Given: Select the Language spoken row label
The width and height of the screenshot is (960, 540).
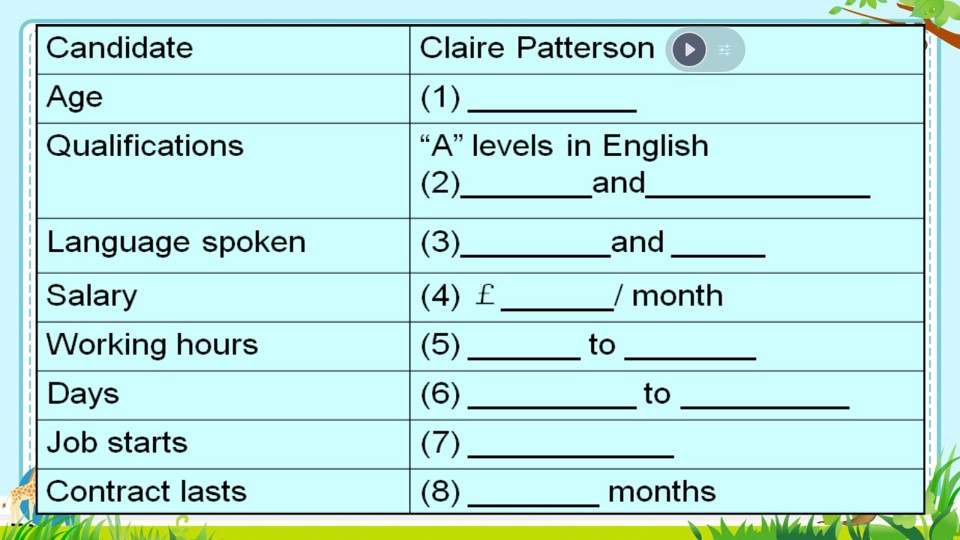Looking at the screenshot, I should tap(176, 242).
